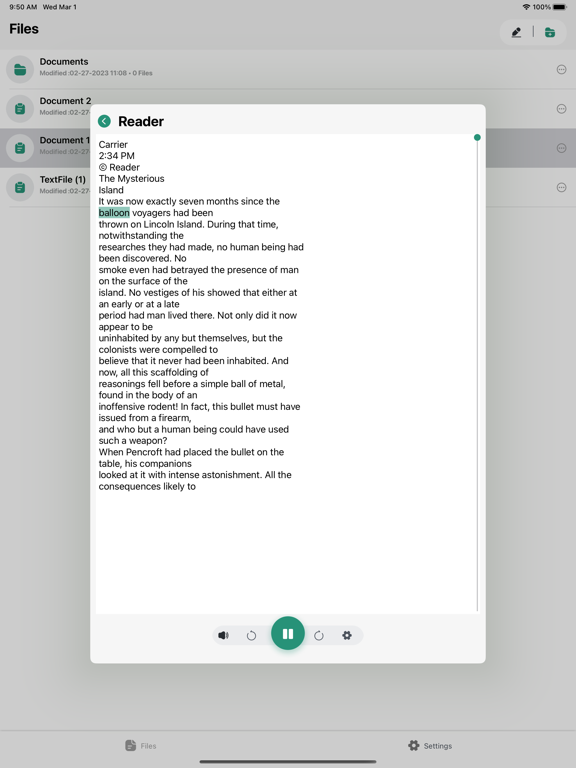Tap the edit pencil icon in Files header
This screenshot has height=768, width=576.
click(516, 32)
